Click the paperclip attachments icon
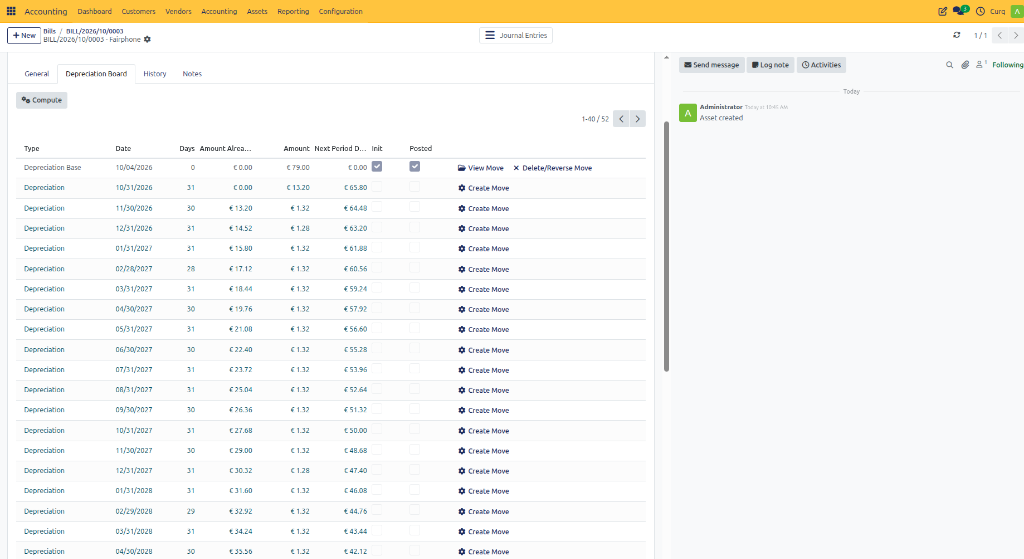 965,65
